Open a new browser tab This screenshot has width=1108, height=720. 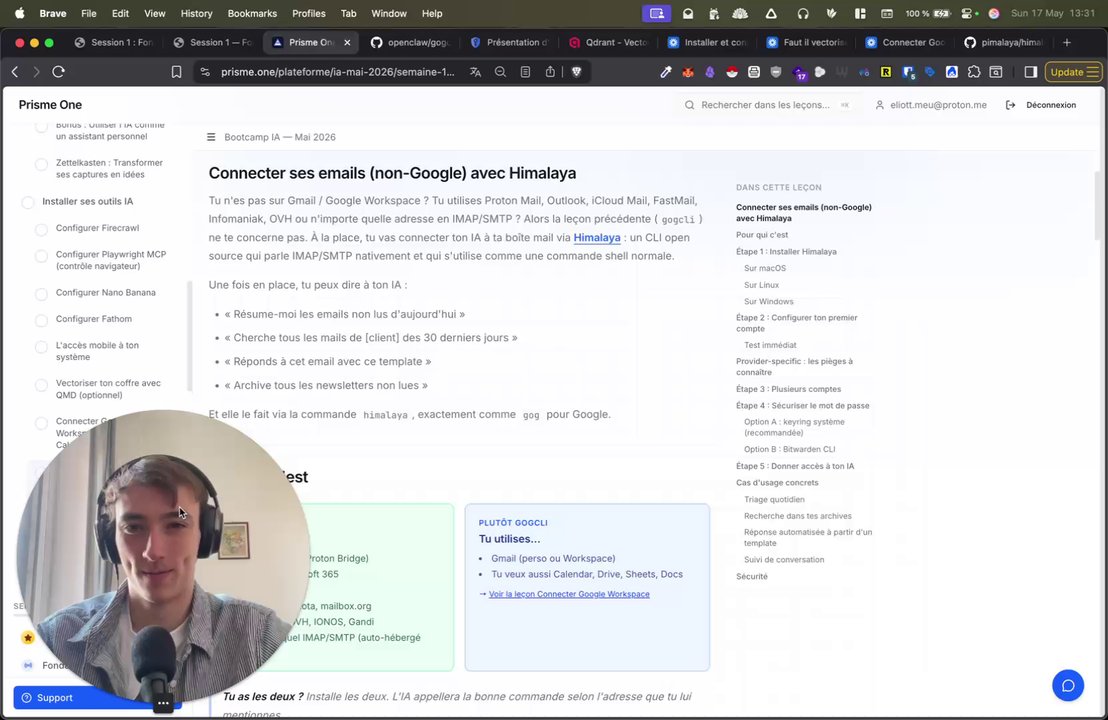click(x=1067, y=42)
